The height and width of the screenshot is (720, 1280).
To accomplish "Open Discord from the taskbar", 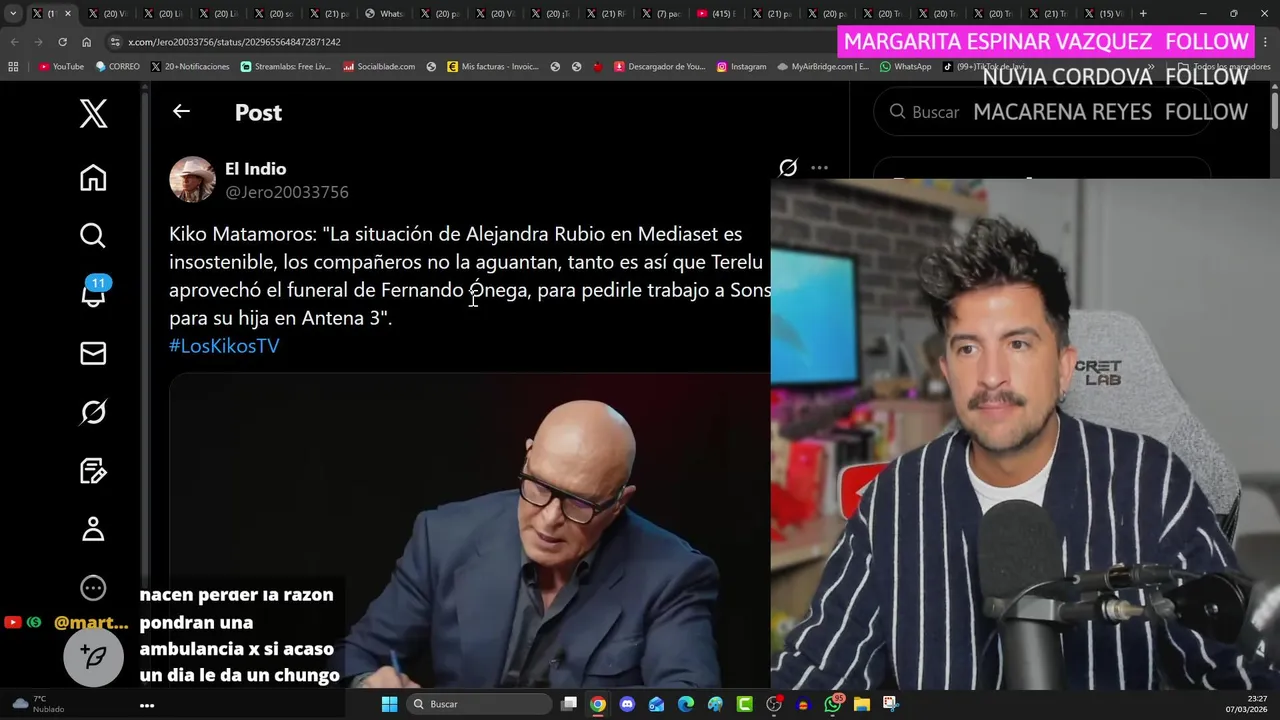I will point(627,704).
